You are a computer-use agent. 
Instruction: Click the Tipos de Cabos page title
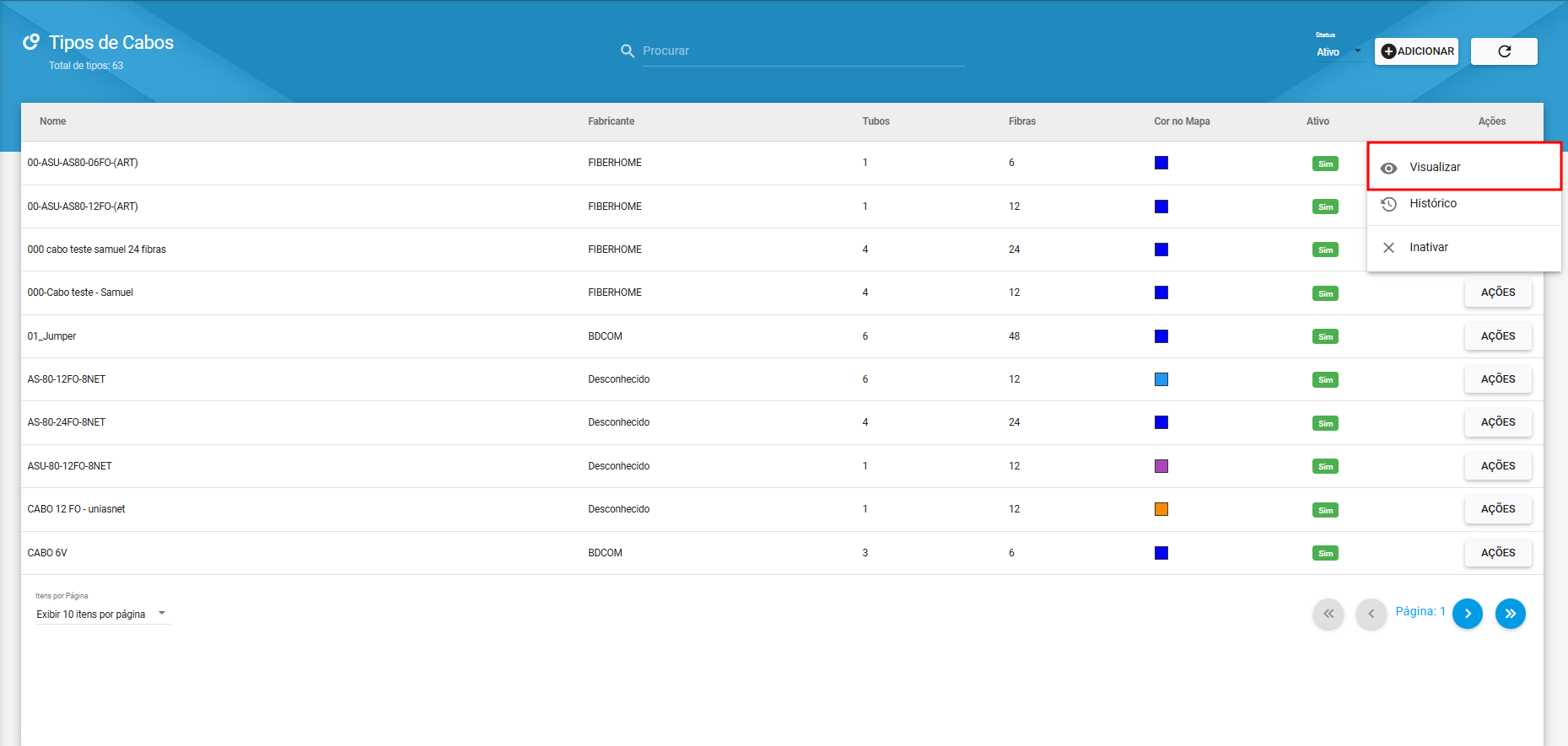pos(111,42)
